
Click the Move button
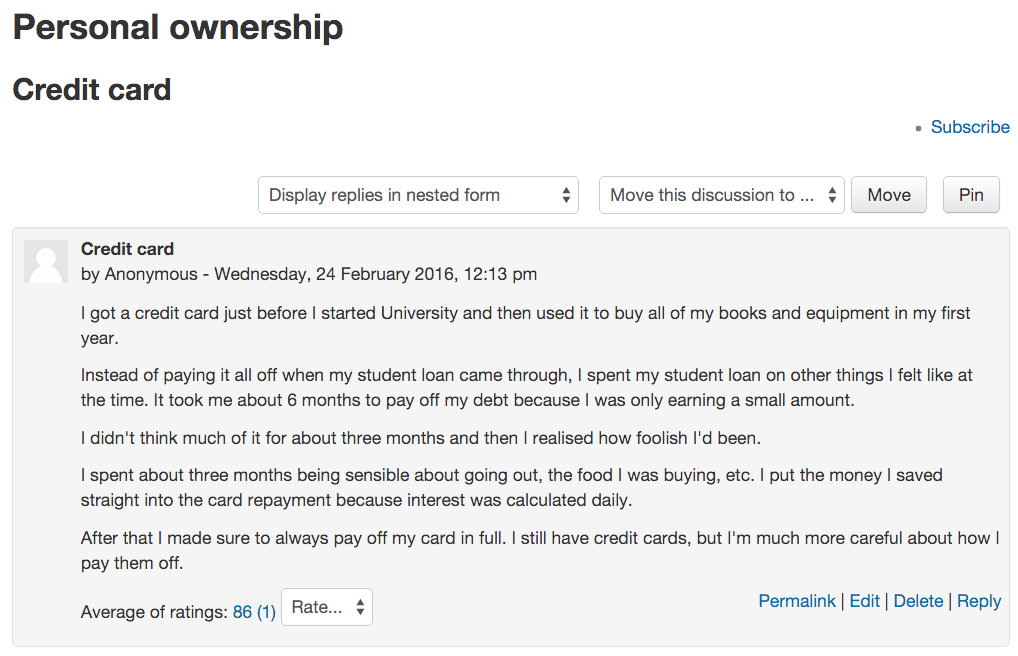tap(889, 195)
